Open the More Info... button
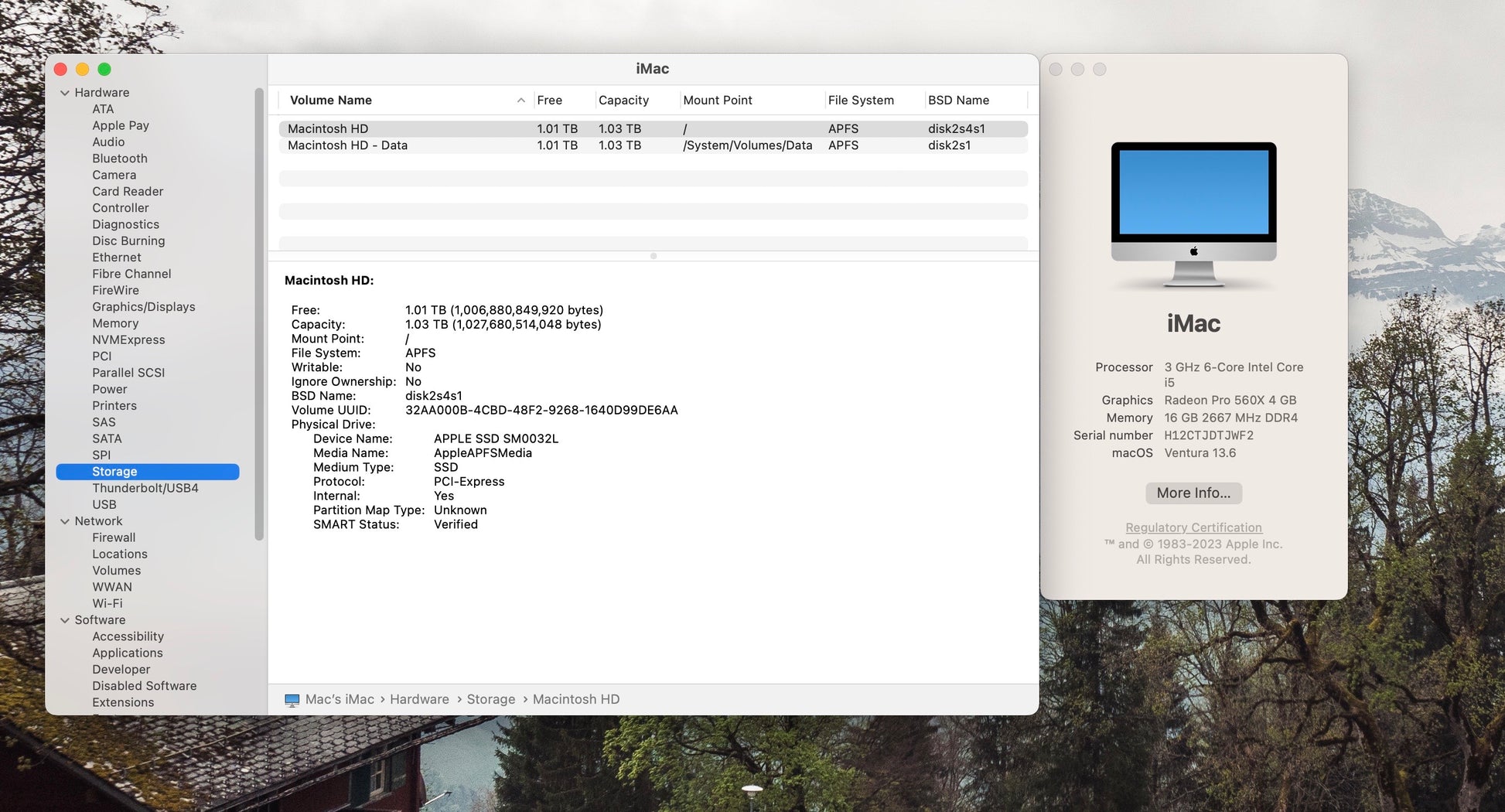 [x=1193, y=493]
